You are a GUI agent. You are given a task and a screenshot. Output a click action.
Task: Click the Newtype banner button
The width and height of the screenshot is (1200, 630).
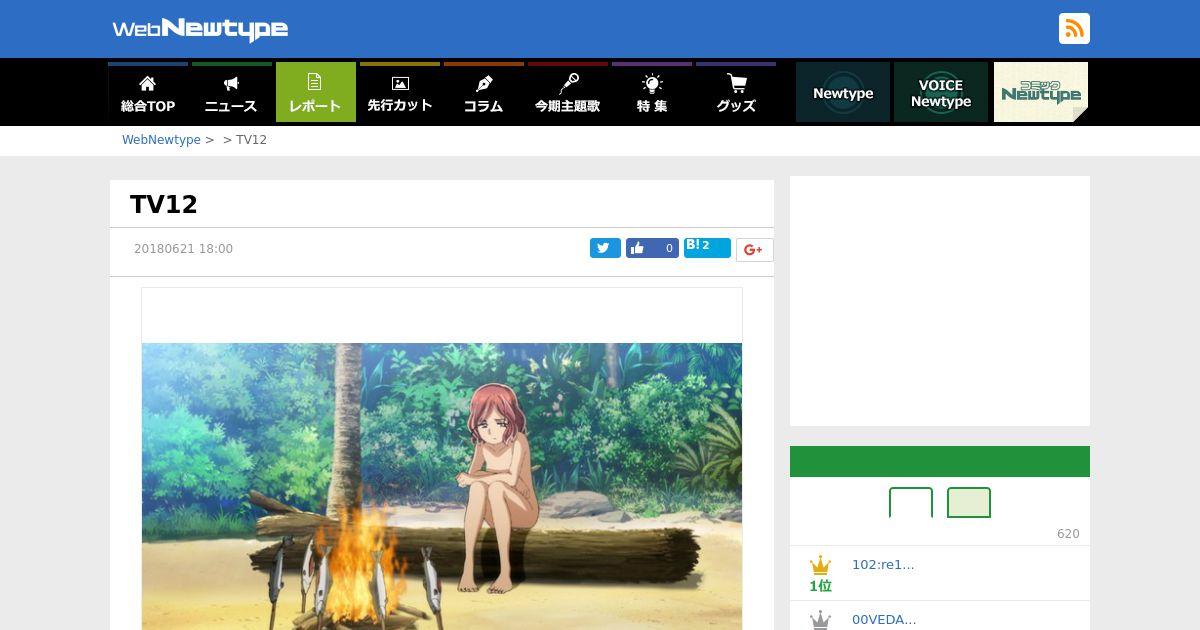coord(843,92)
